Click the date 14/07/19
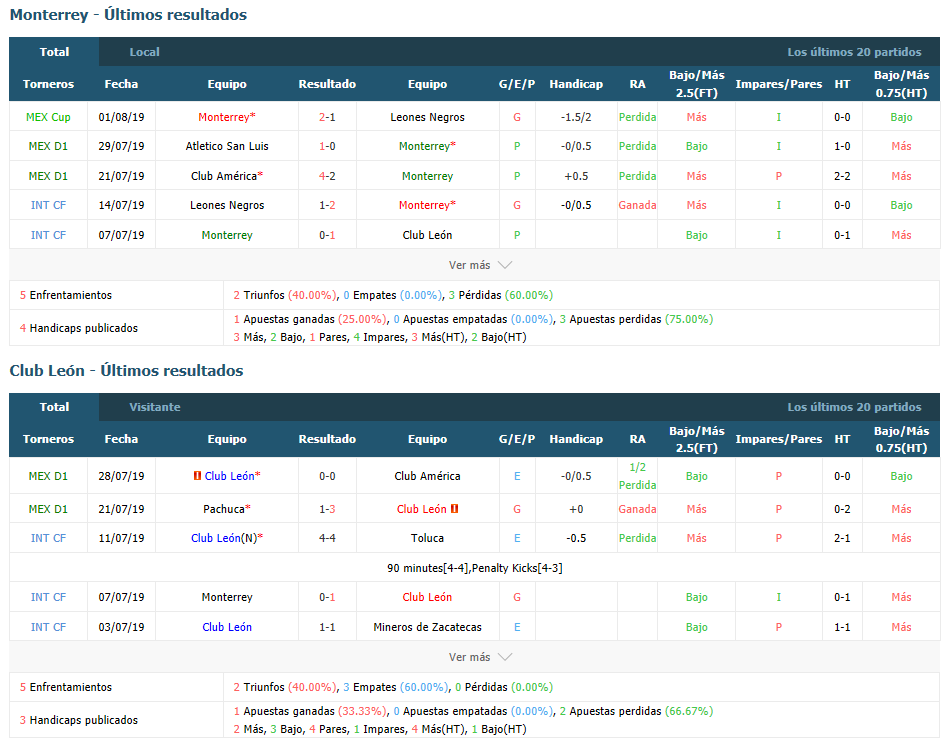Image resolution: width=948 pixels, height=743 pixels. click(122, 205)
